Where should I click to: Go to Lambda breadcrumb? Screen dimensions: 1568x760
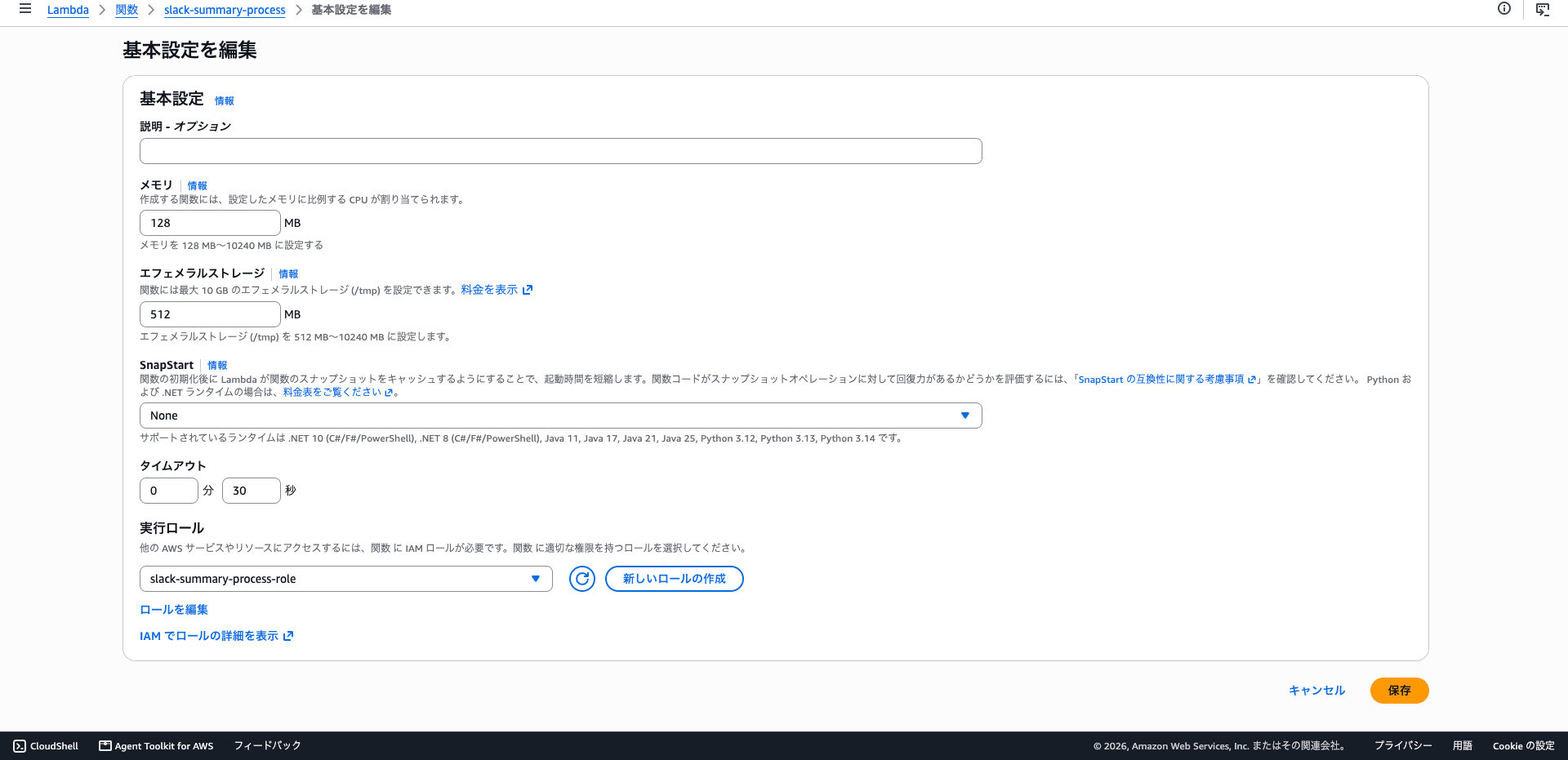coord(68,10)
